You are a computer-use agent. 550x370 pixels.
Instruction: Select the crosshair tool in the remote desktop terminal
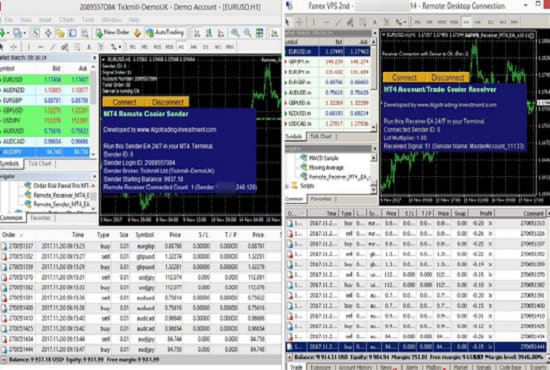299,22
